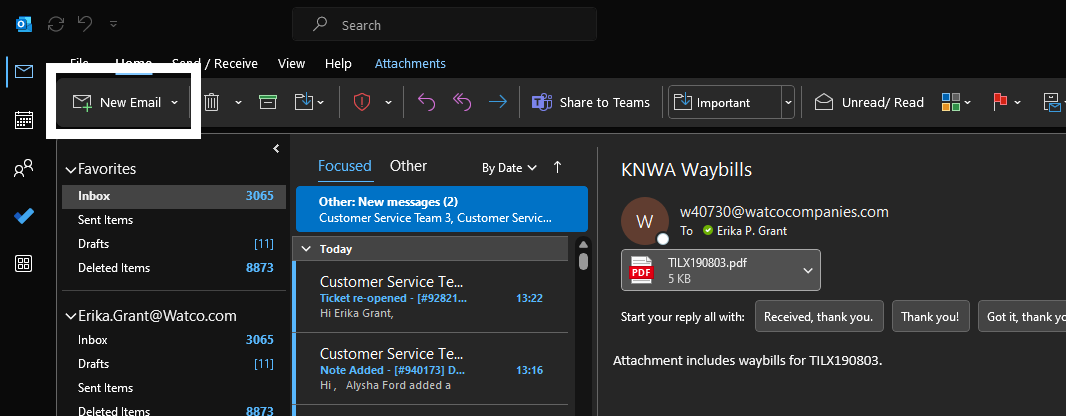Image resolution: width=1066 pixels, height=416 pixels.
Task: Open the People contacts view
Action: point(24,168)
